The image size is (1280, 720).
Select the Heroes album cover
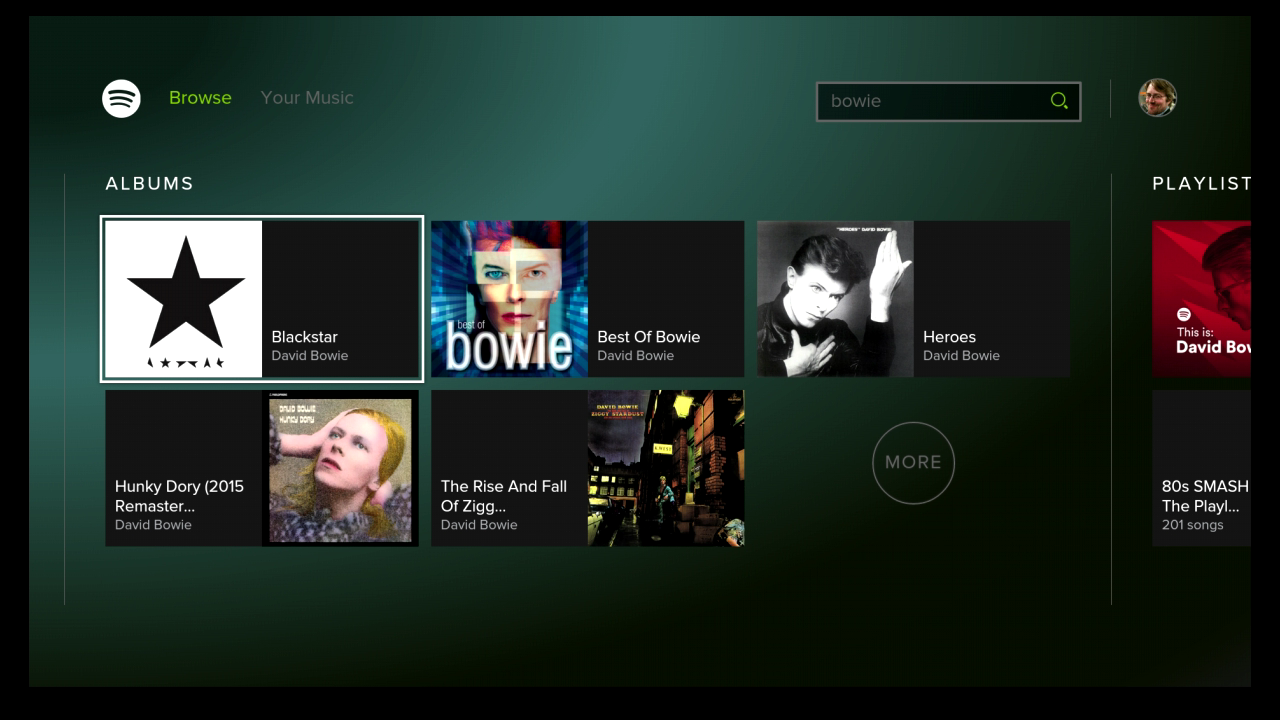tap(836, 299)
